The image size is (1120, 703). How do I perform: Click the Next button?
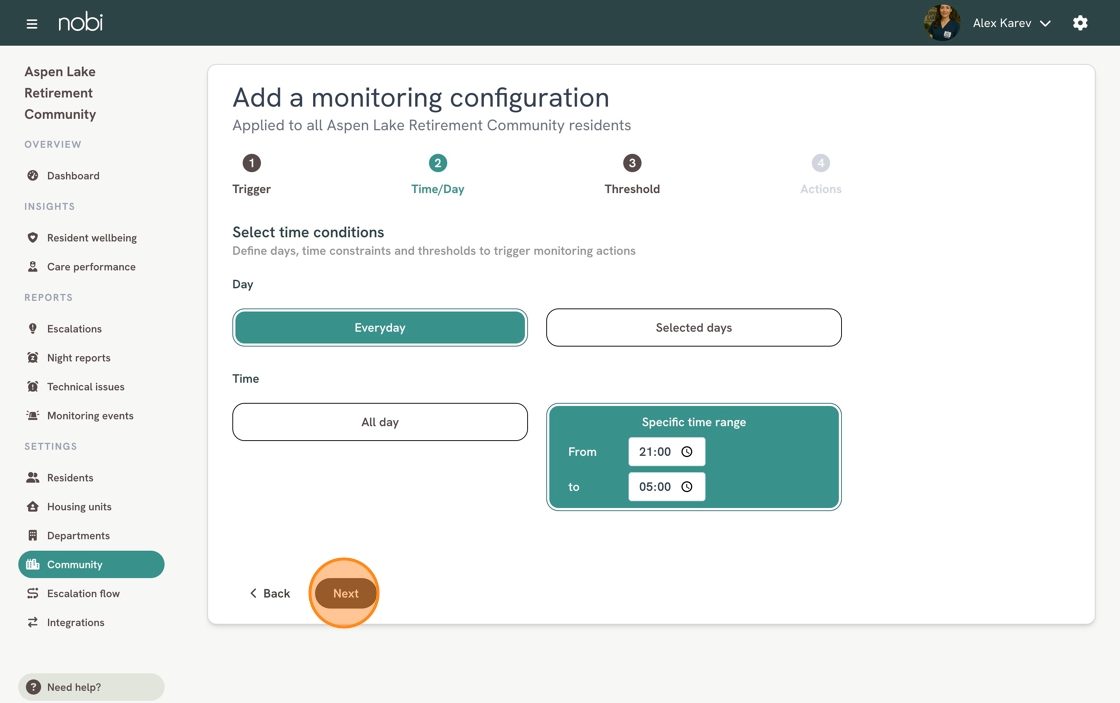point(346,594)
